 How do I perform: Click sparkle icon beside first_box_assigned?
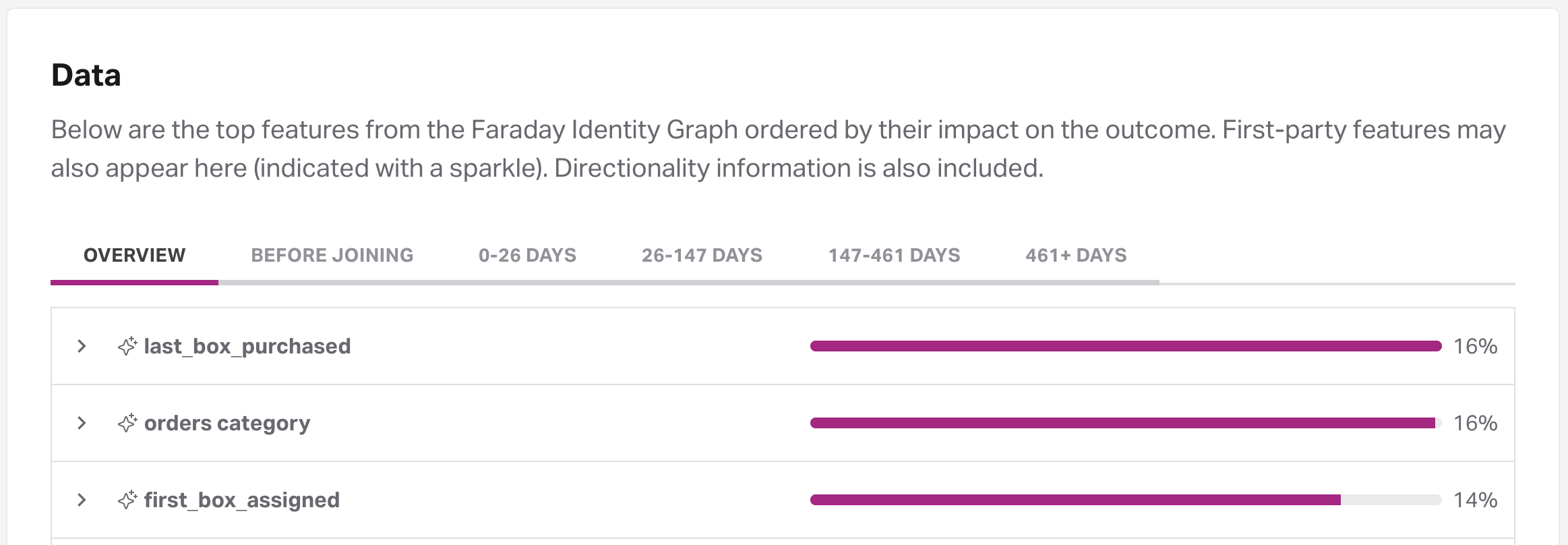(127, 500)
